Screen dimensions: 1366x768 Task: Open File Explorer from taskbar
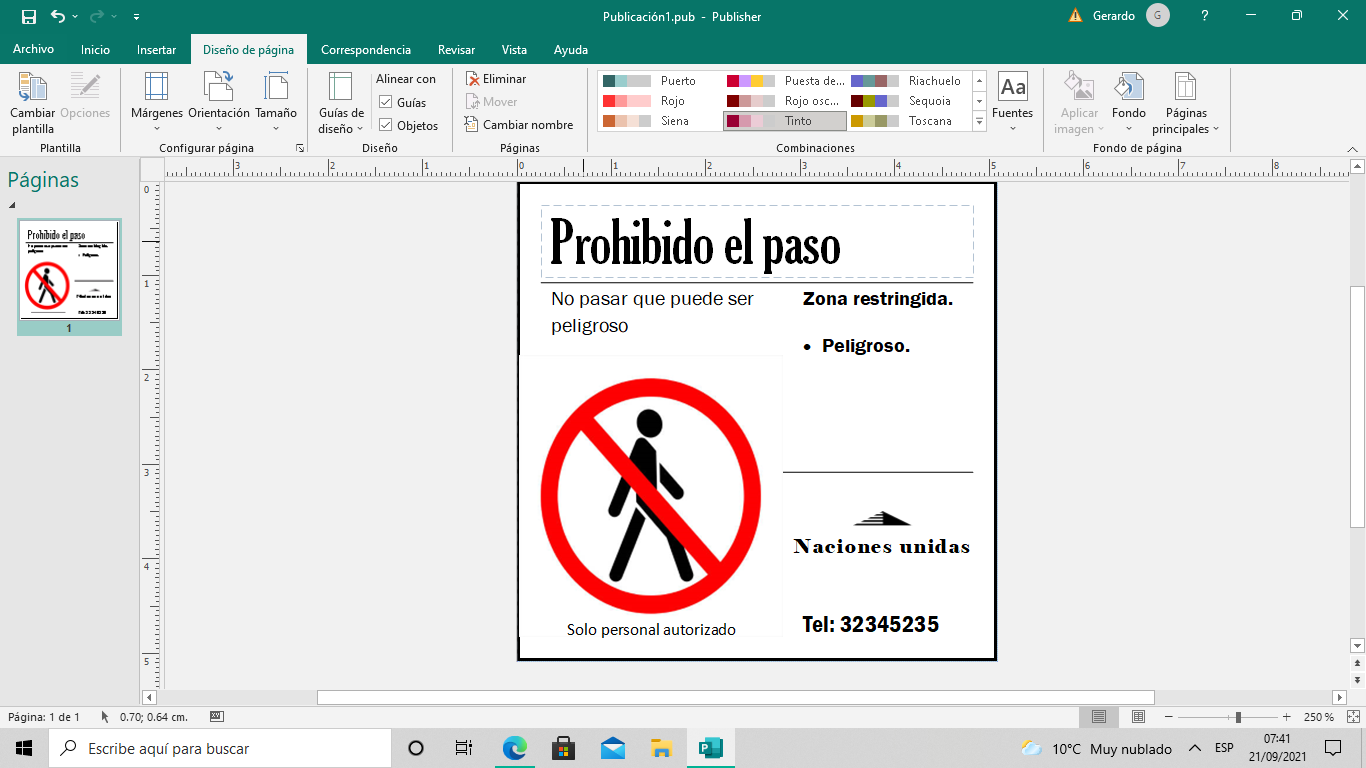[x=661, y=748]
